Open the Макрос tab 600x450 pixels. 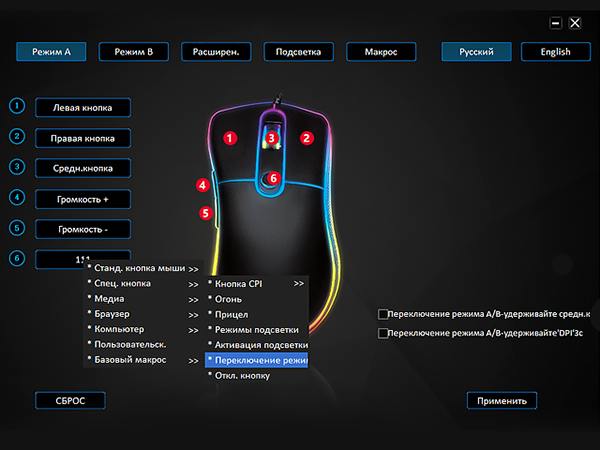[x=381, y=52]
